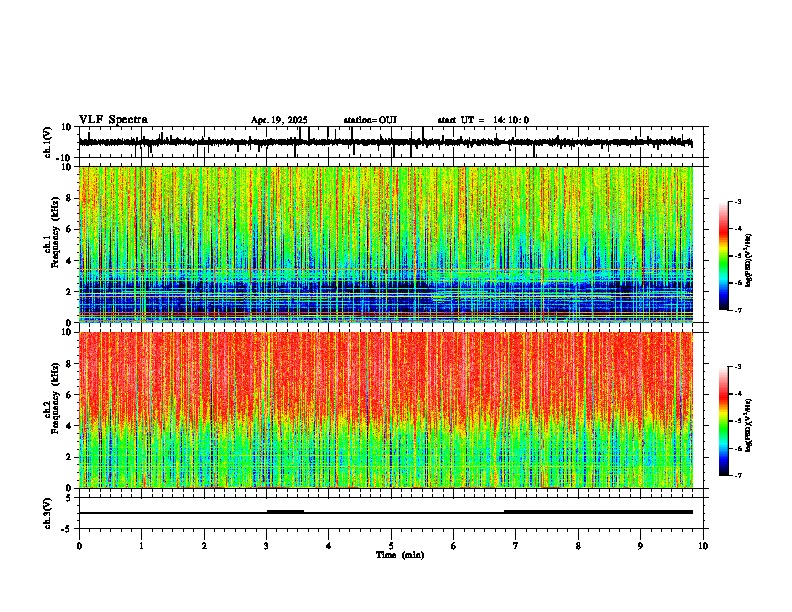The width and height of the screenshot is (792, 612).
Task: Click the "10" tick of the ch.1(V) waveform axis
Action: tap(67, 127)
